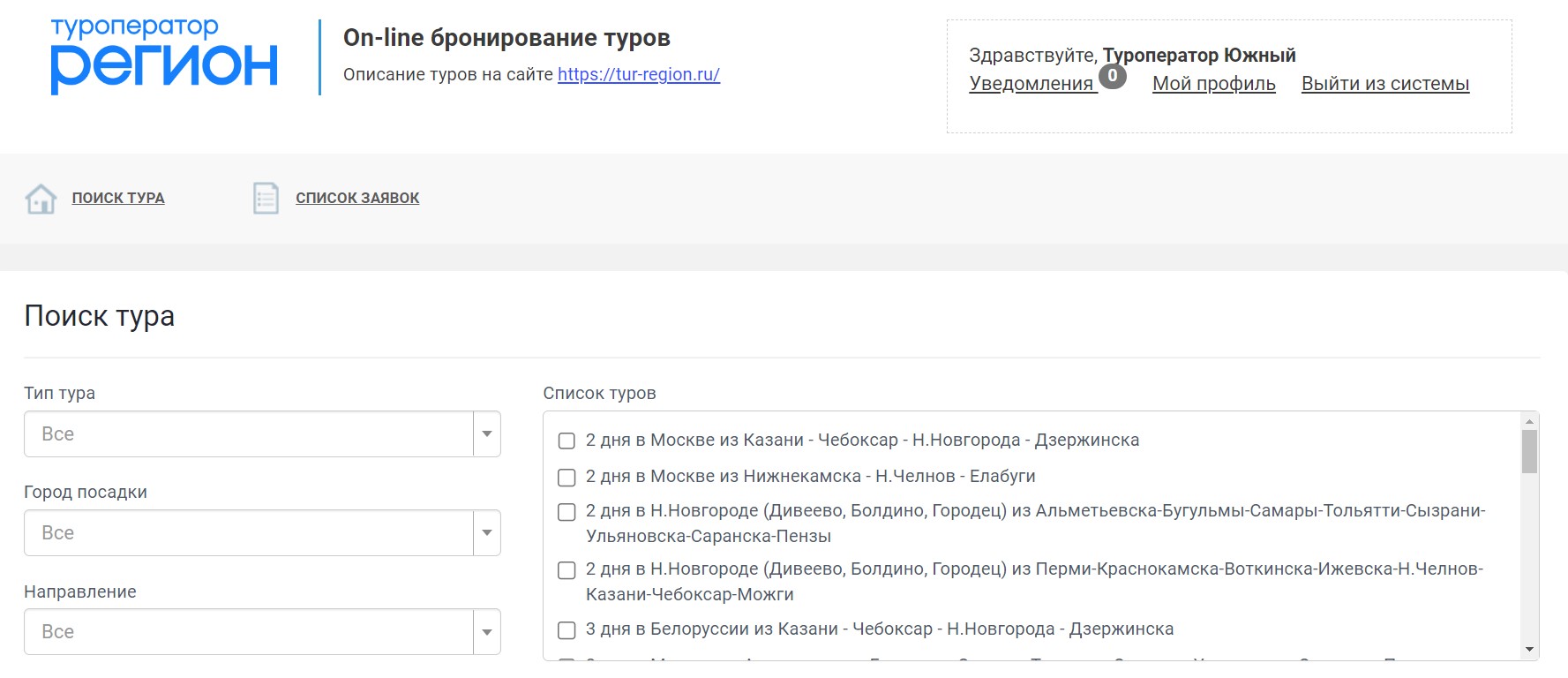
Task: Open the tur-region.ru website link
Action: tap(638, 75)
